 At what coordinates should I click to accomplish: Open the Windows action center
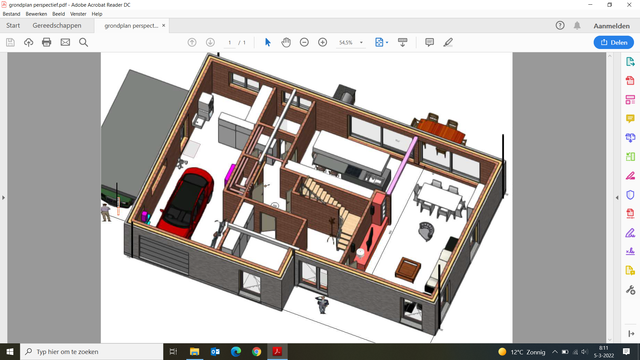pos(627,351)
